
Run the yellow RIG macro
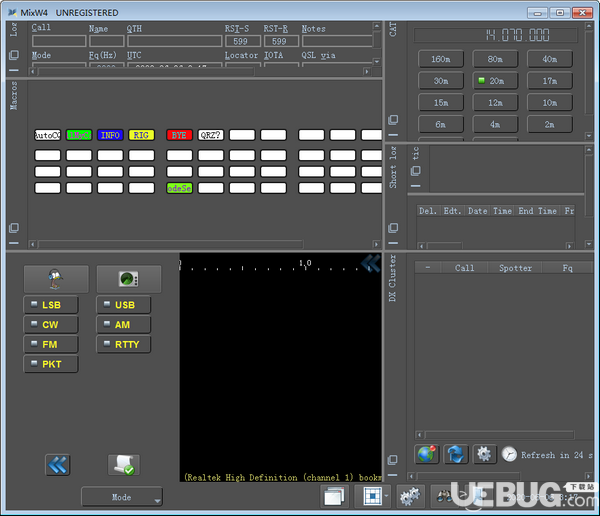point(141,135)
